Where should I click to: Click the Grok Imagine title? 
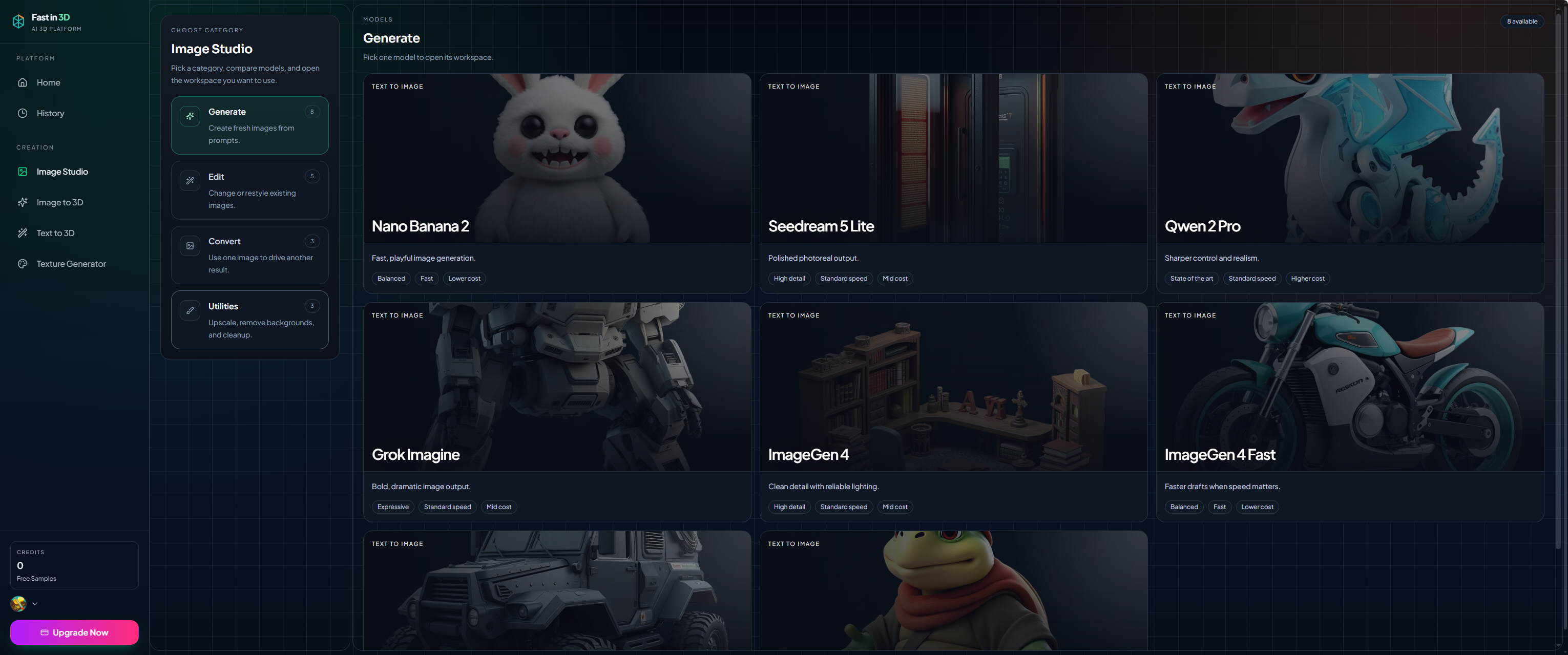pos(416,455)
